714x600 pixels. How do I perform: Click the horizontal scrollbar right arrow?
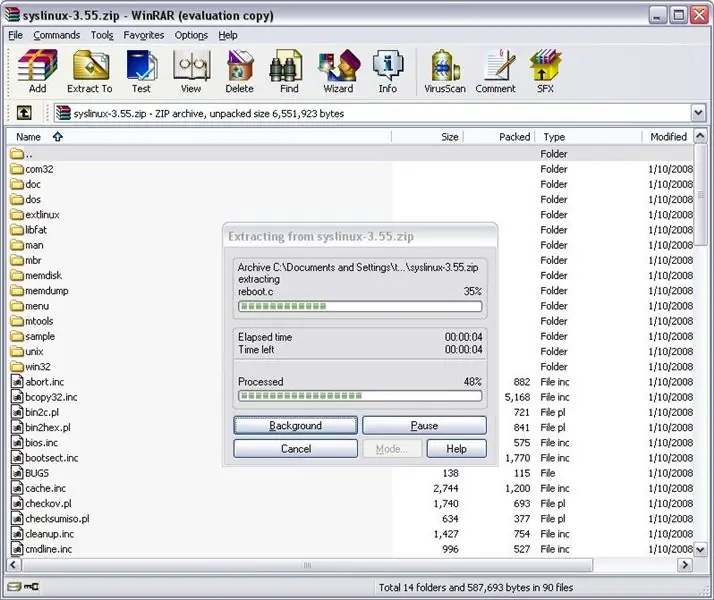tap(685, 565)
